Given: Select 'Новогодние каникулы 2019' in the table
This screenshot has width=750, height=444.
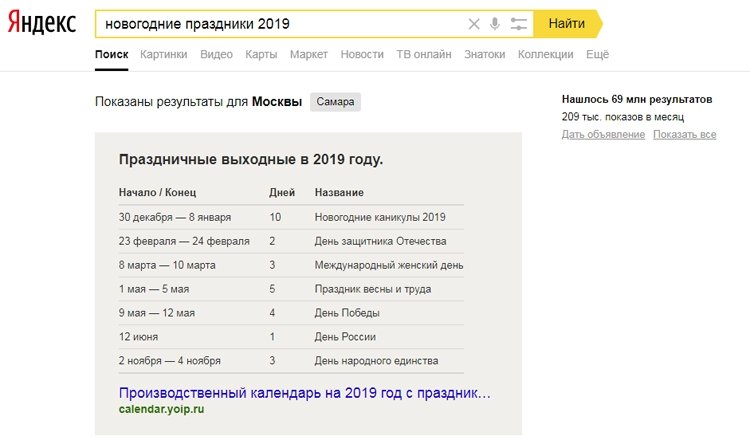Looking at the screenshot, I should click(380, 217).
